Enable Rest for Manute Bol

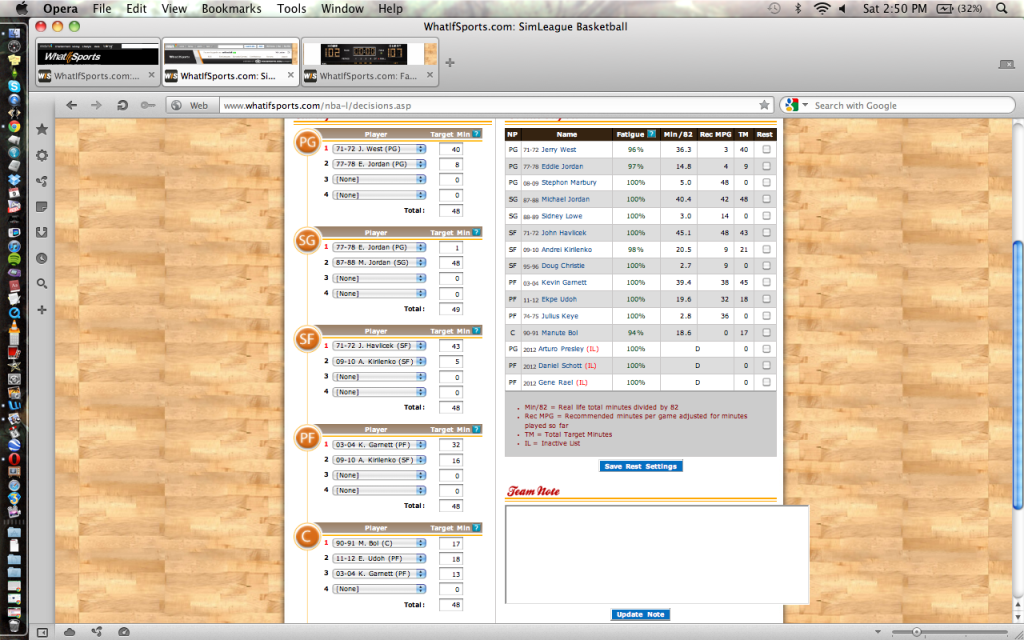(766, 332)
